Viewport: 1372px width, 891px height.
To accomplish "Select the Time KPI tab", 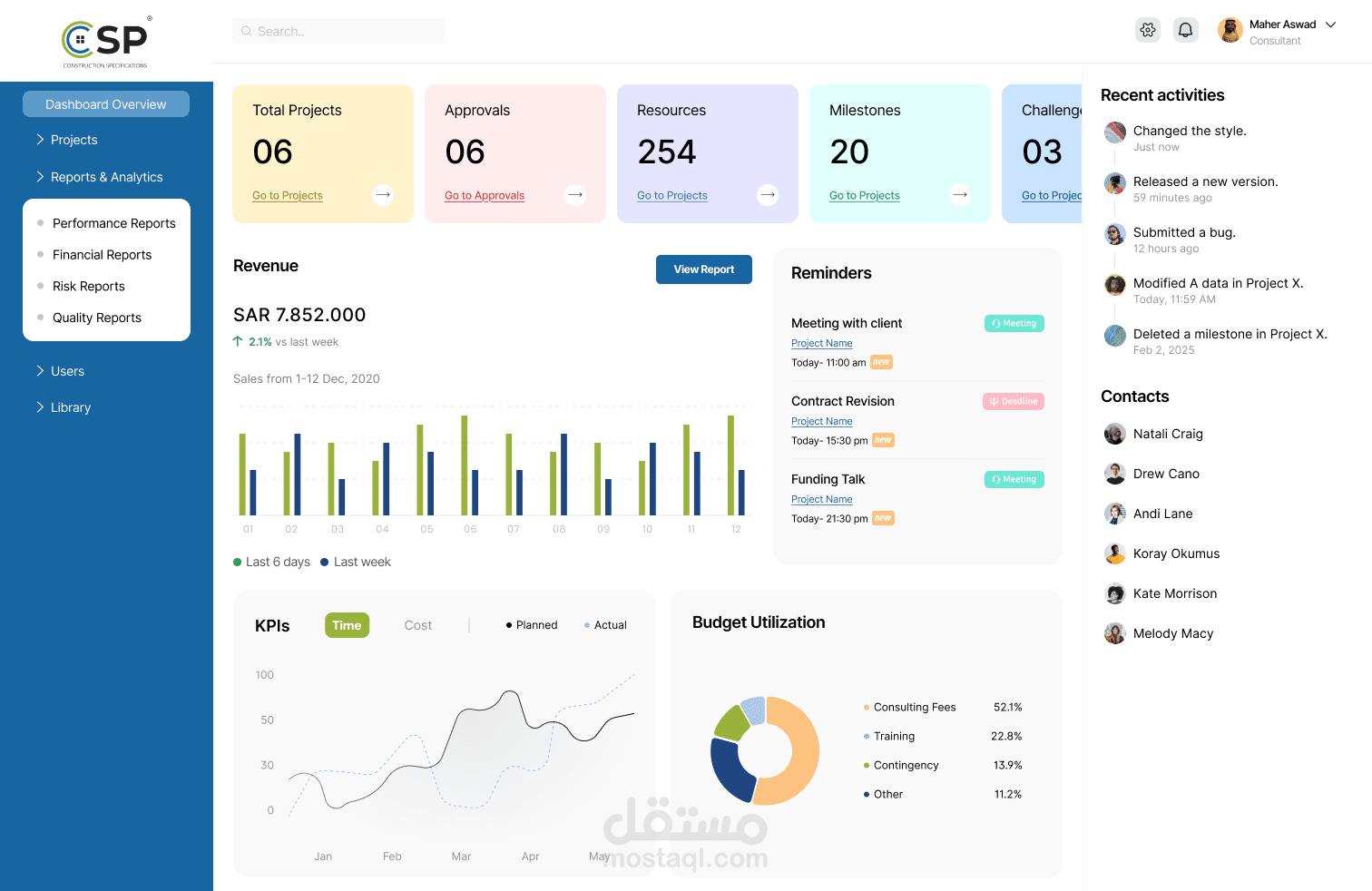I will [x=347, y=625].
